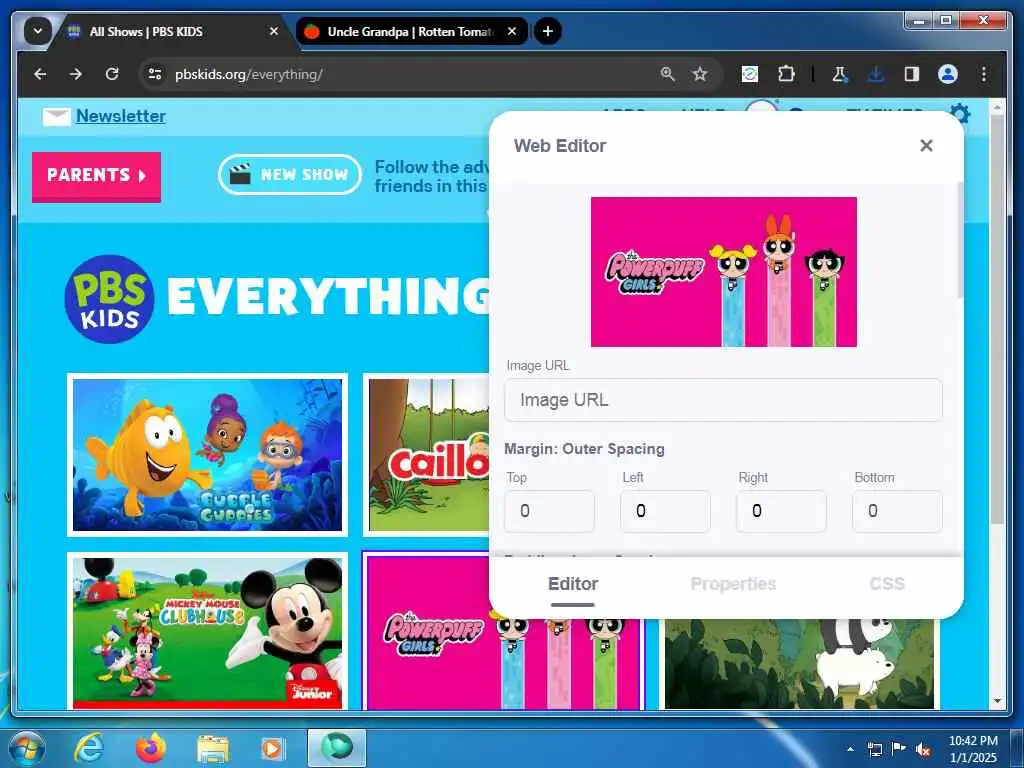Image resolution: width=1024 pixels, height=768 pixels.
Task: Open the Extensions puzzle piece menu
Action: (786, 74)
